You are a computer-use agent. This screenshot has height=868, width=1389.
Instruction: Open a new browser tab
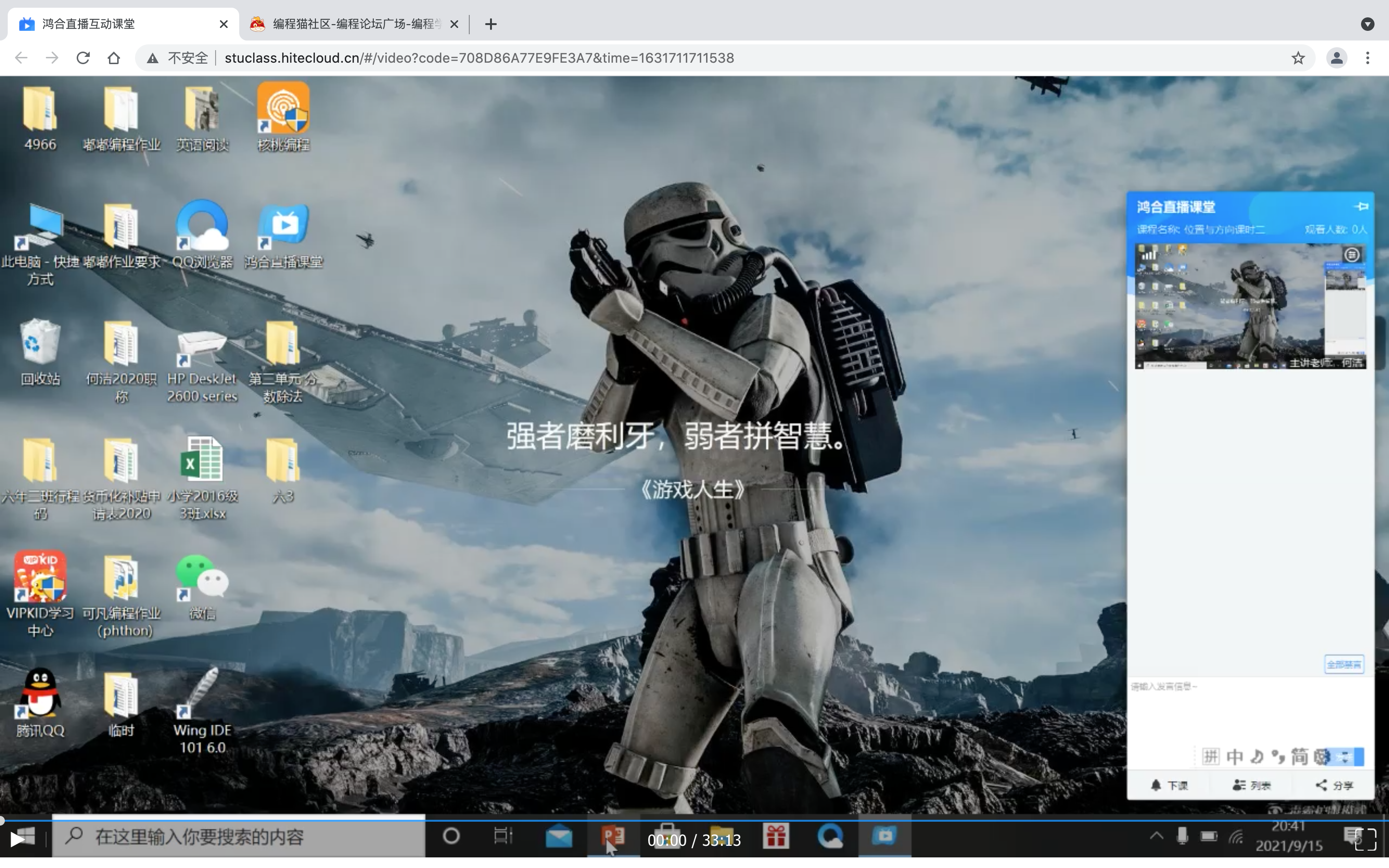click(491, 24)
